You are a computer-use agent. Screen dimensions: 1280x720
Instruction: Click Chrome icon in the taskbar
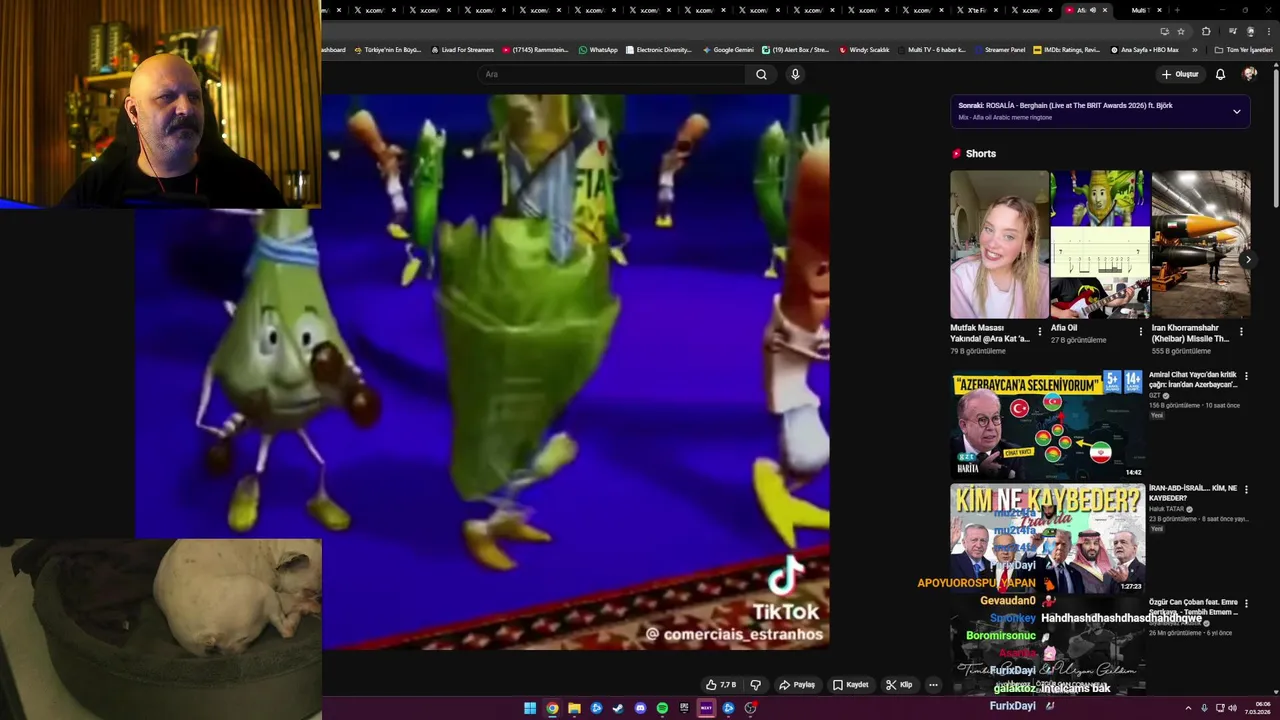(552, 708)
